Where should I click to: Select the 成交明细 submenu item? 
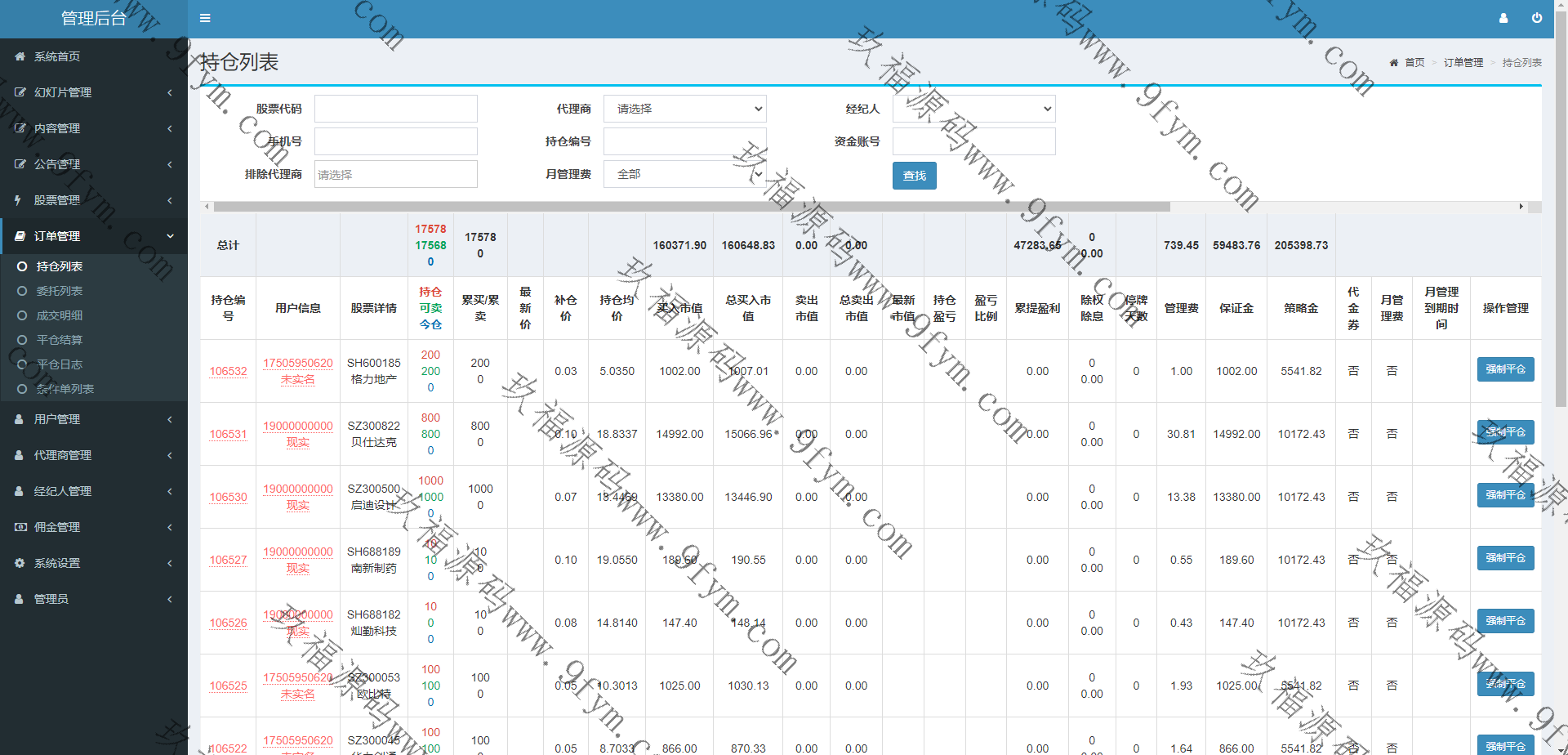[x=59, y=315]
